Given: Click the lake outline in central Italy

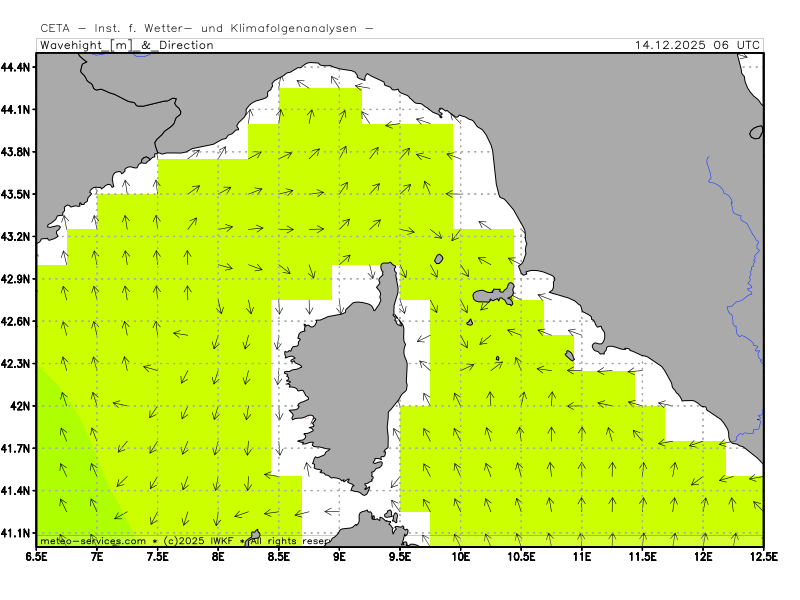Looking at the screenshot, I should coord(757,132).
